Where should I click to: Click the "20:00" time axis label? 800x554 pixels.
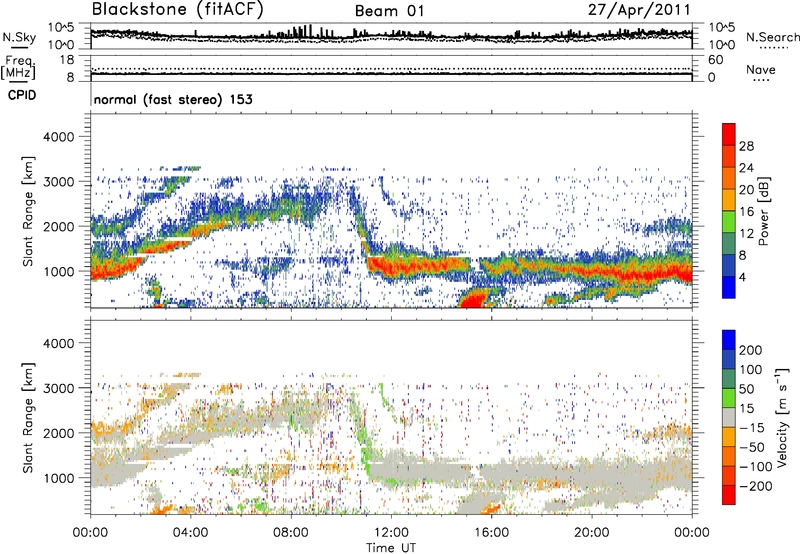592,532
